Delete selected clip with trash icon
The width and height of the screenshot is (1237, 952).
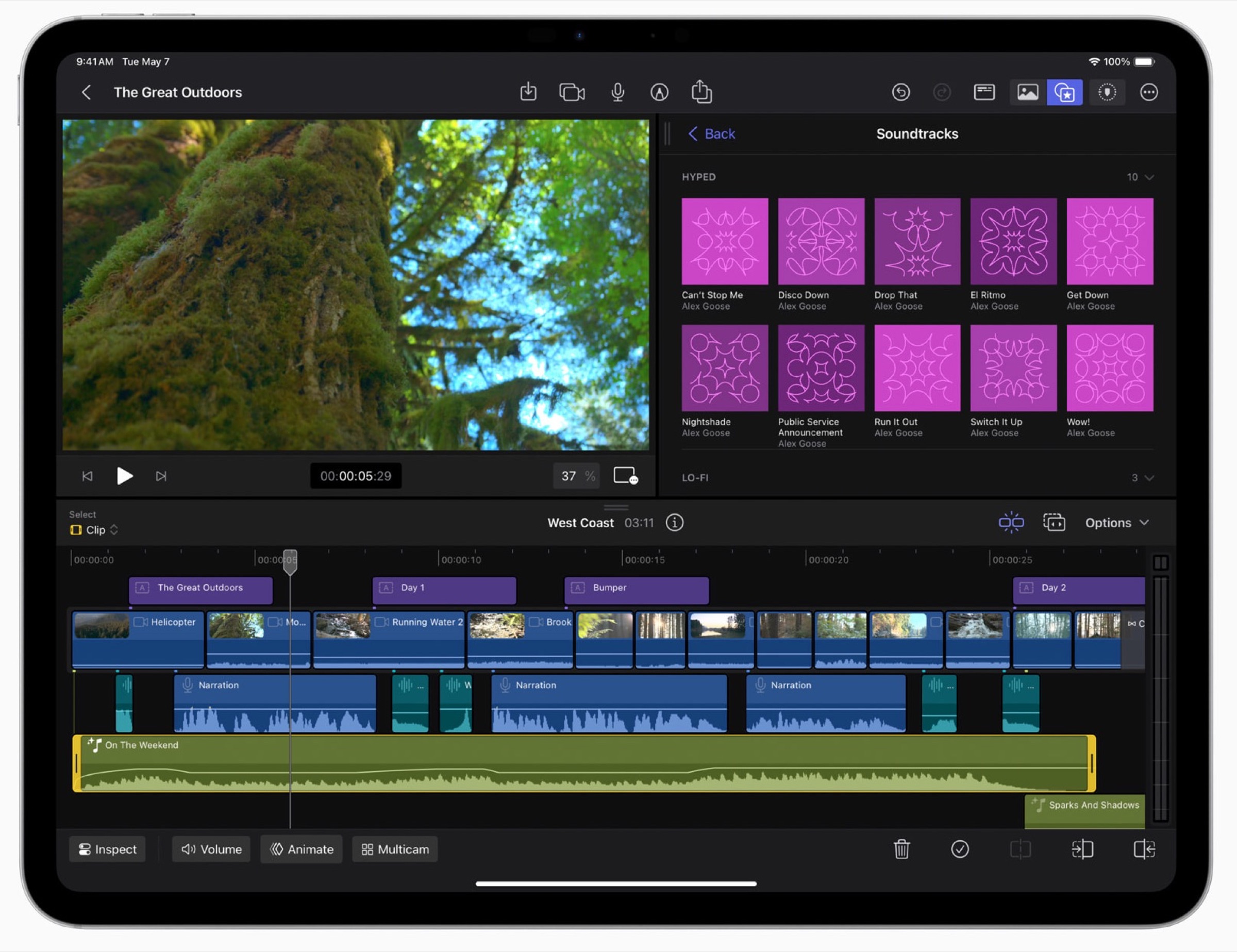coord(901,849)
